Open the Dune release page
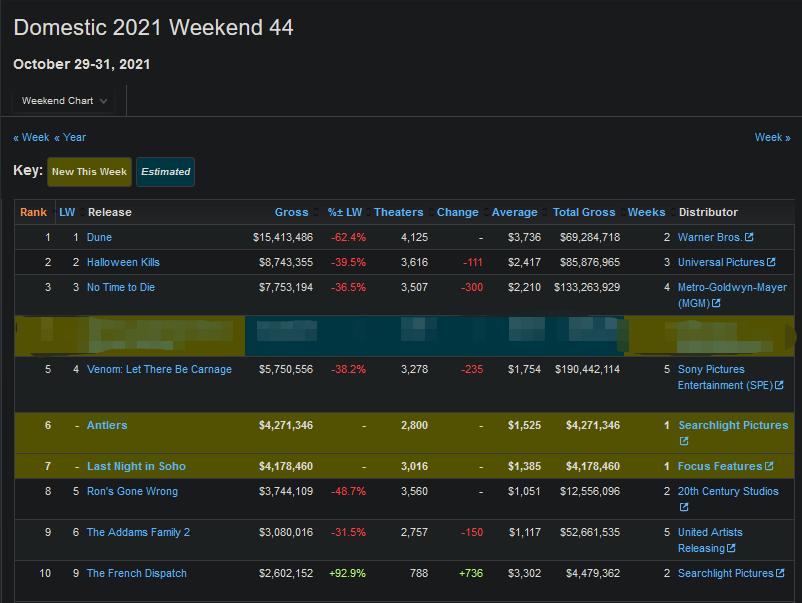The width and height of the screenshot is (802, 603). point(99,237)
